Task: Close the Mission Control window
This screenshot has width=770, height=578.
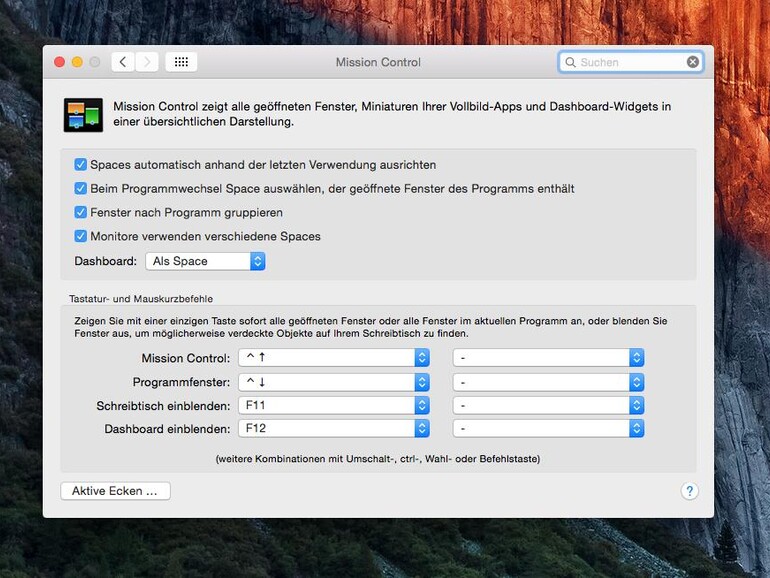Action: point(59,62)
